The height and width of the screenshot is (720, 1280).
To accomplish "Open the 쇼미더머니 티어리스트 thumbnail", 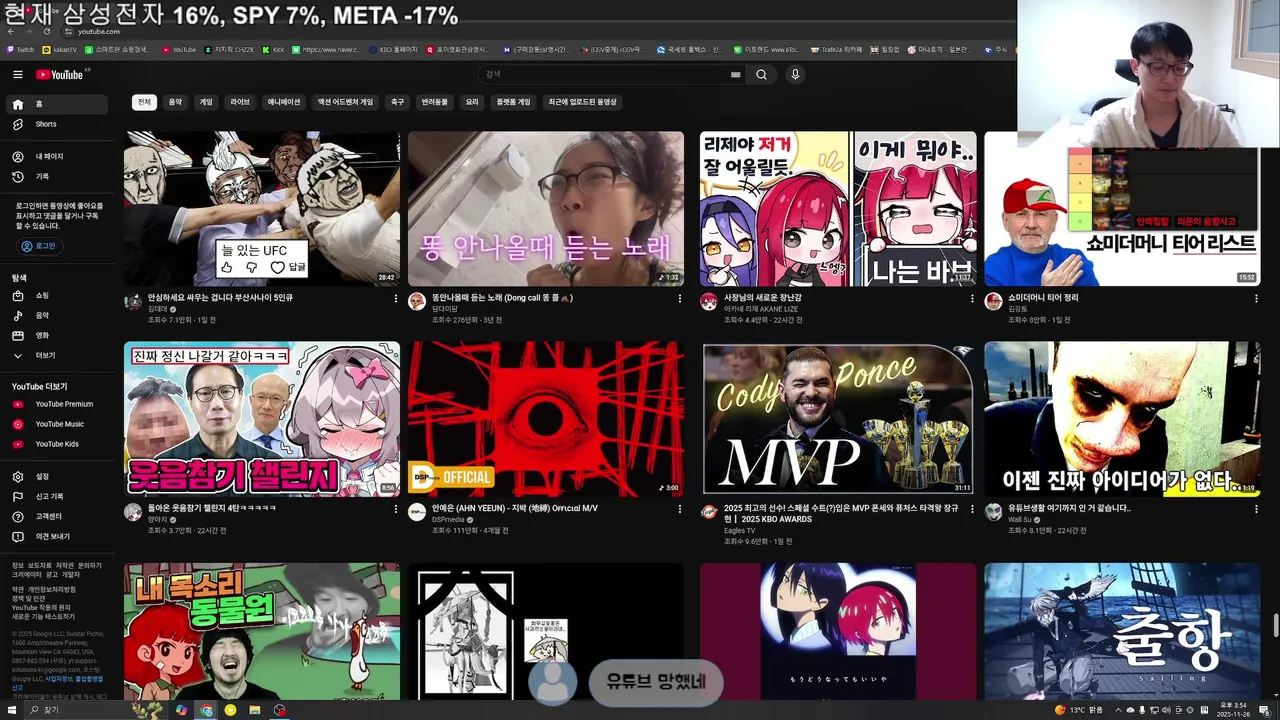I will 1122,209.
